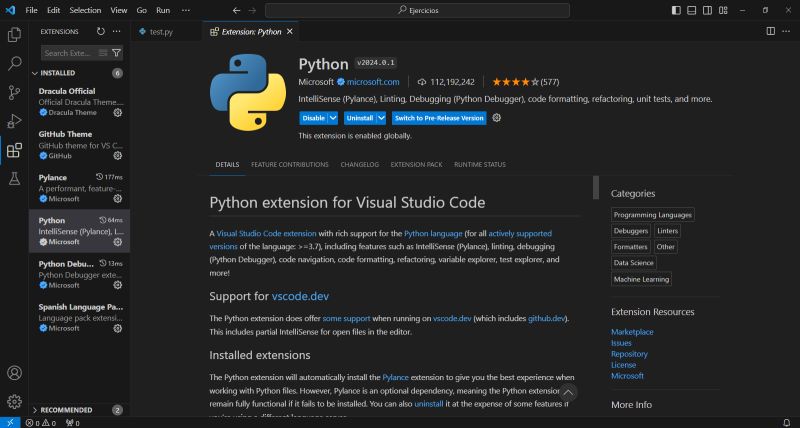
Task: Switch to Feature Contributions tab
Action: coord(290,164)
